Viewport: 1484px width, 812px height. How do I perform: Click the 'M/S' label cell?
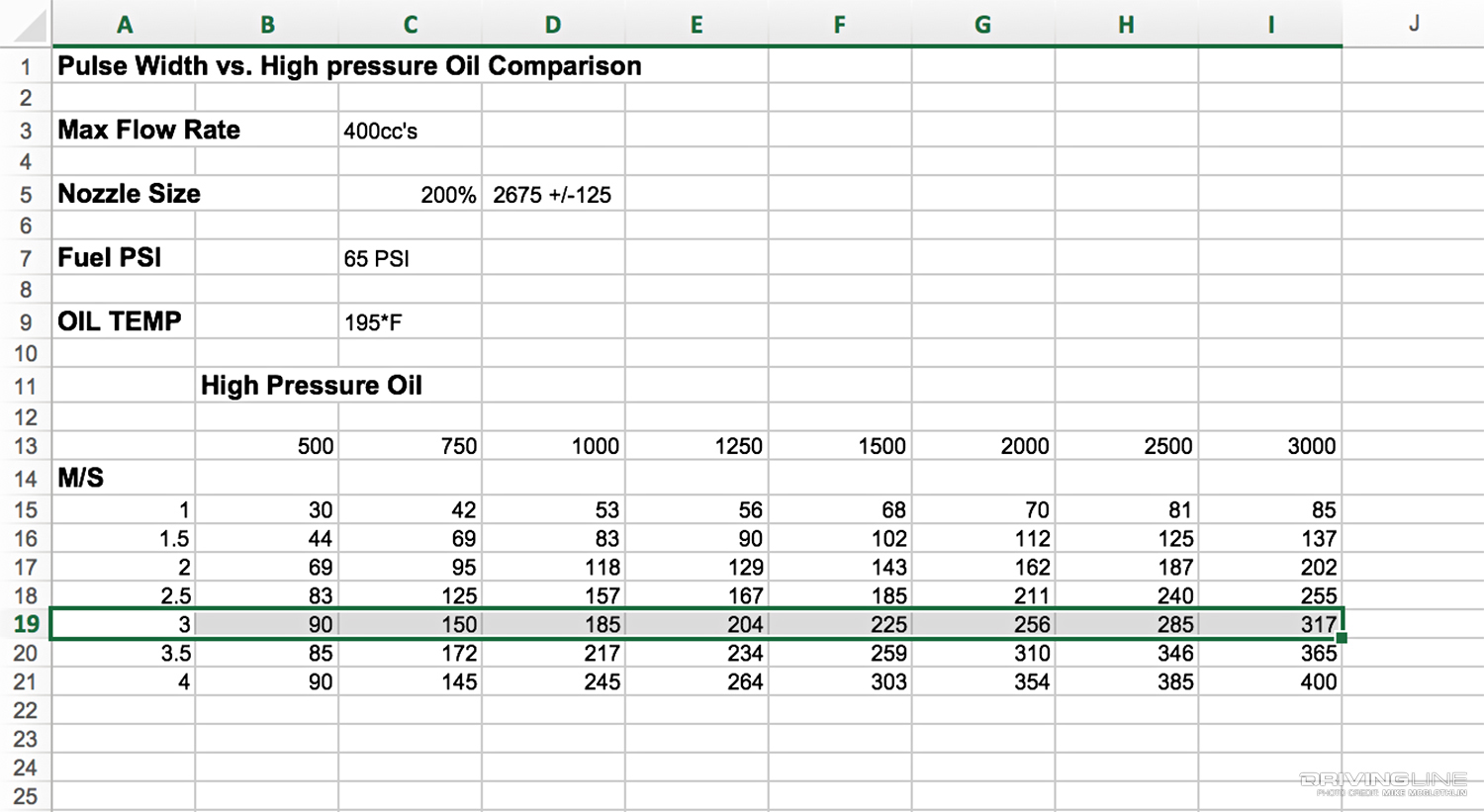point(124,478)
